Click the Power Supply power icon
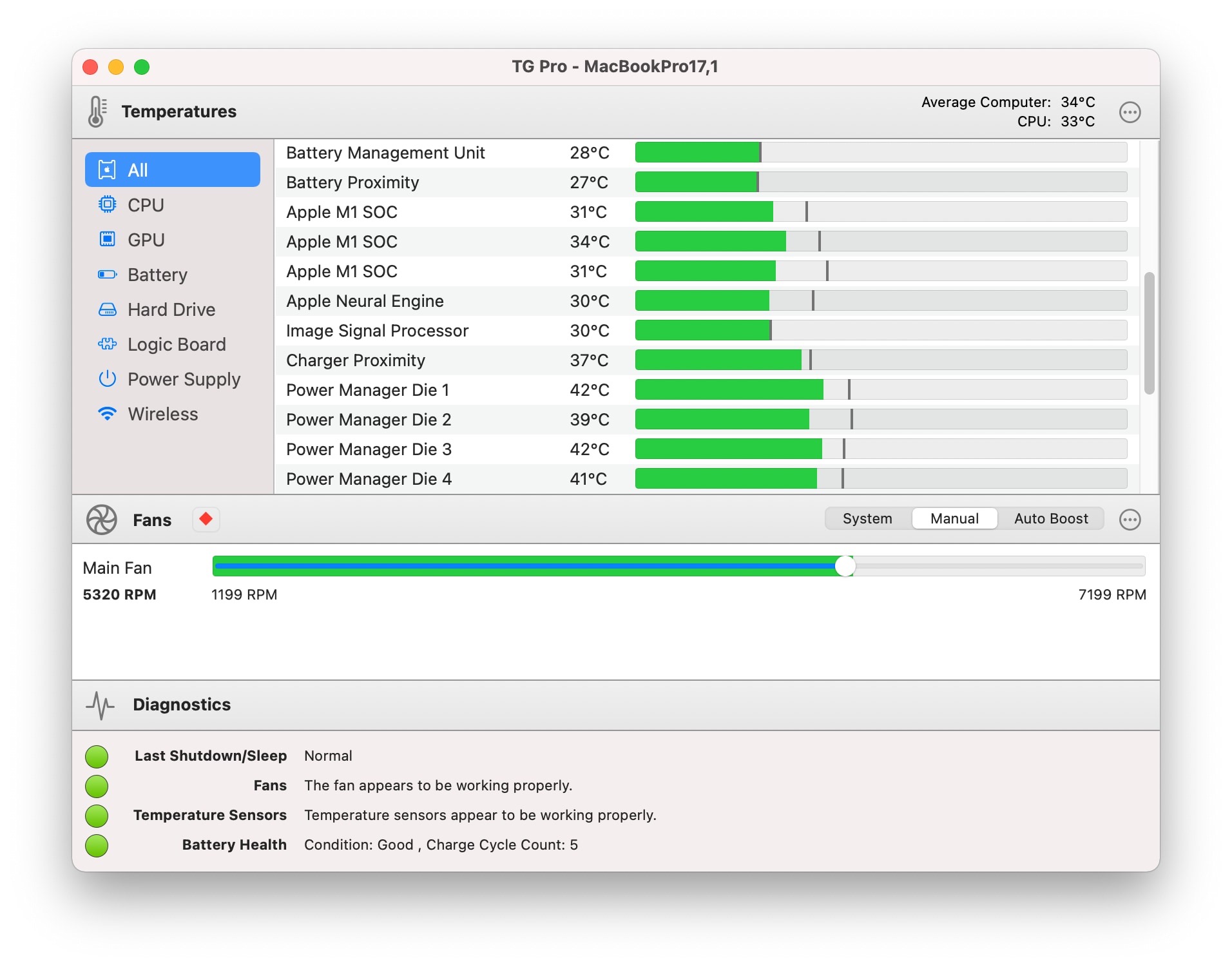Screen dimensions: 1232x967 point(107,379)
